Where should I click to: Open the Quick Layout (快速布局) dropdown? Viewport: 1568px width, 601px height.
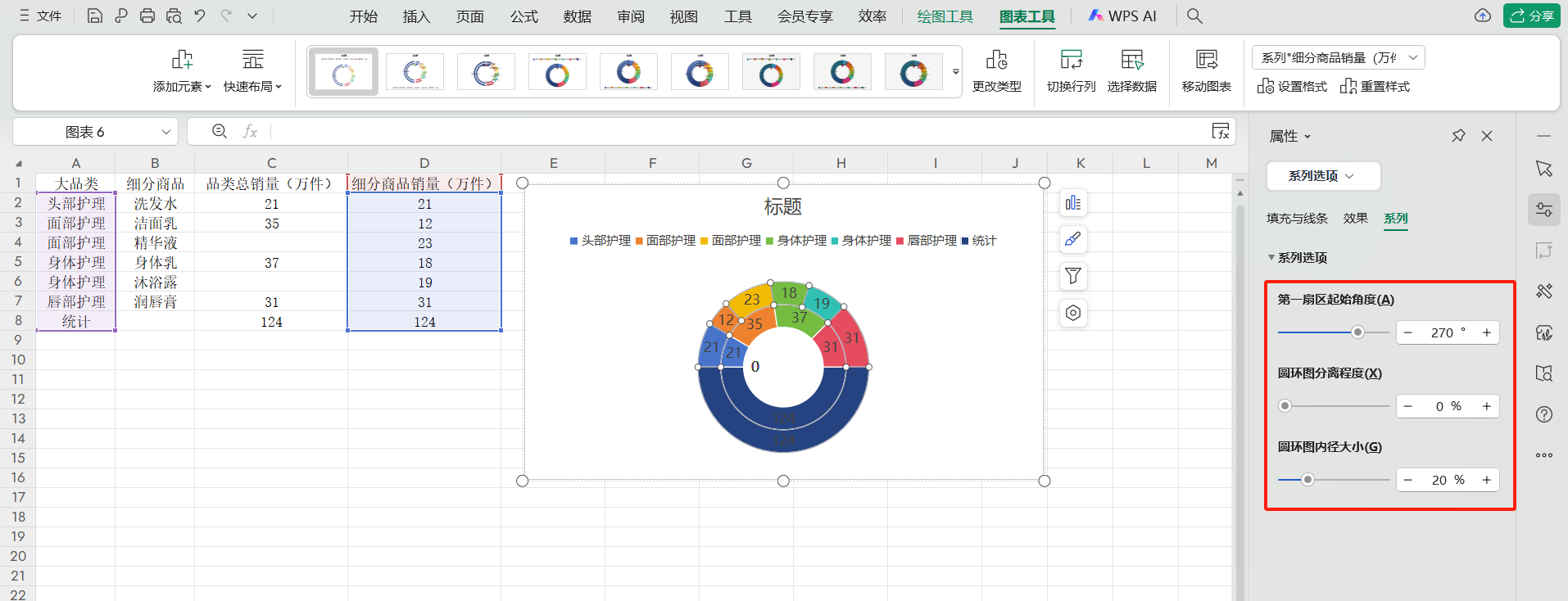pyautogui.click(x=252, y=86)
